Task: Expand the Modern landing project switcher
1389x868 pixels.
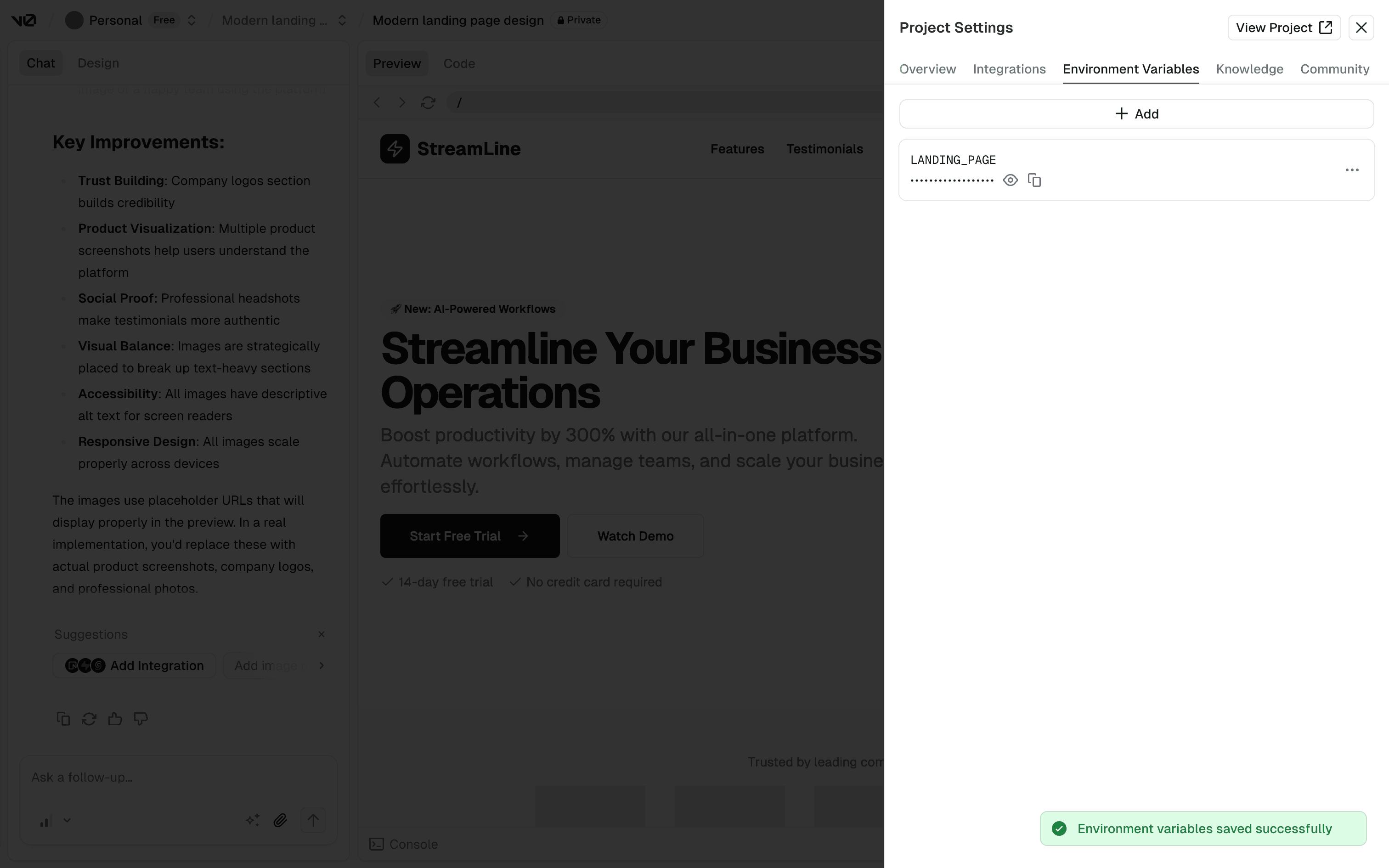Action: [342, 21]
